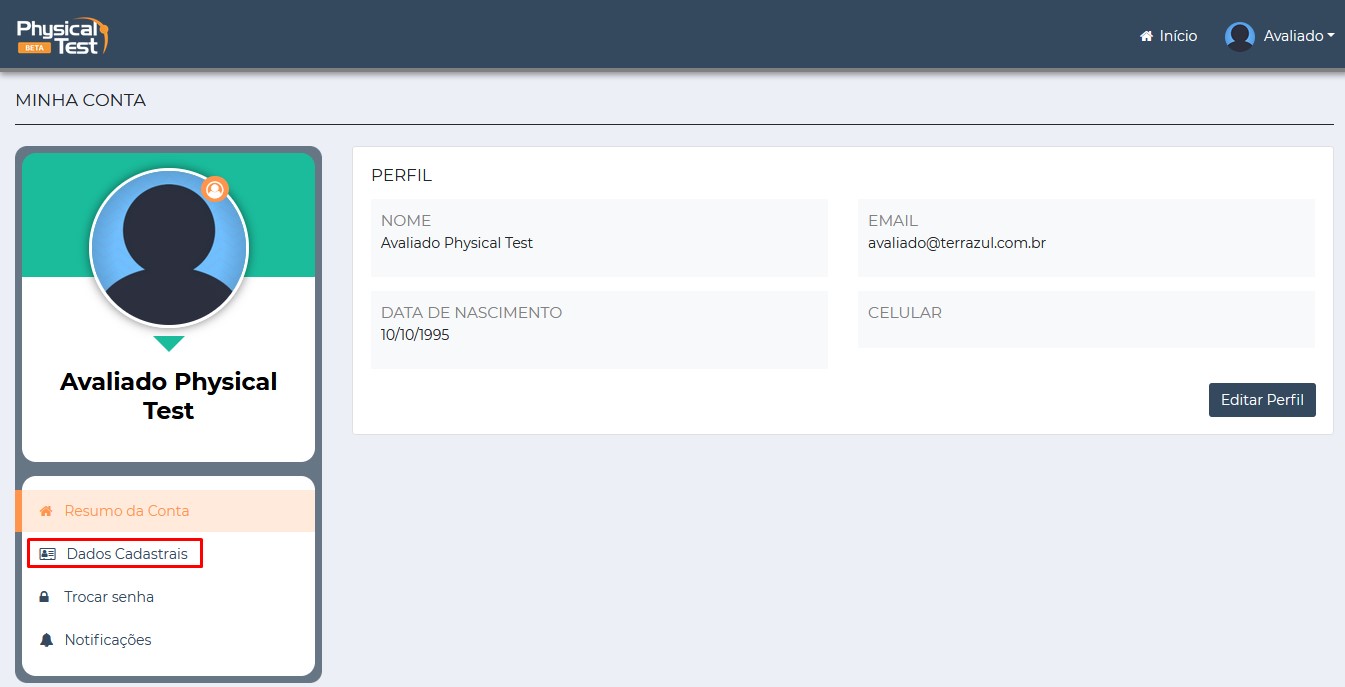
Task: Click the small user avatar in navbar
Action: 1239,36
